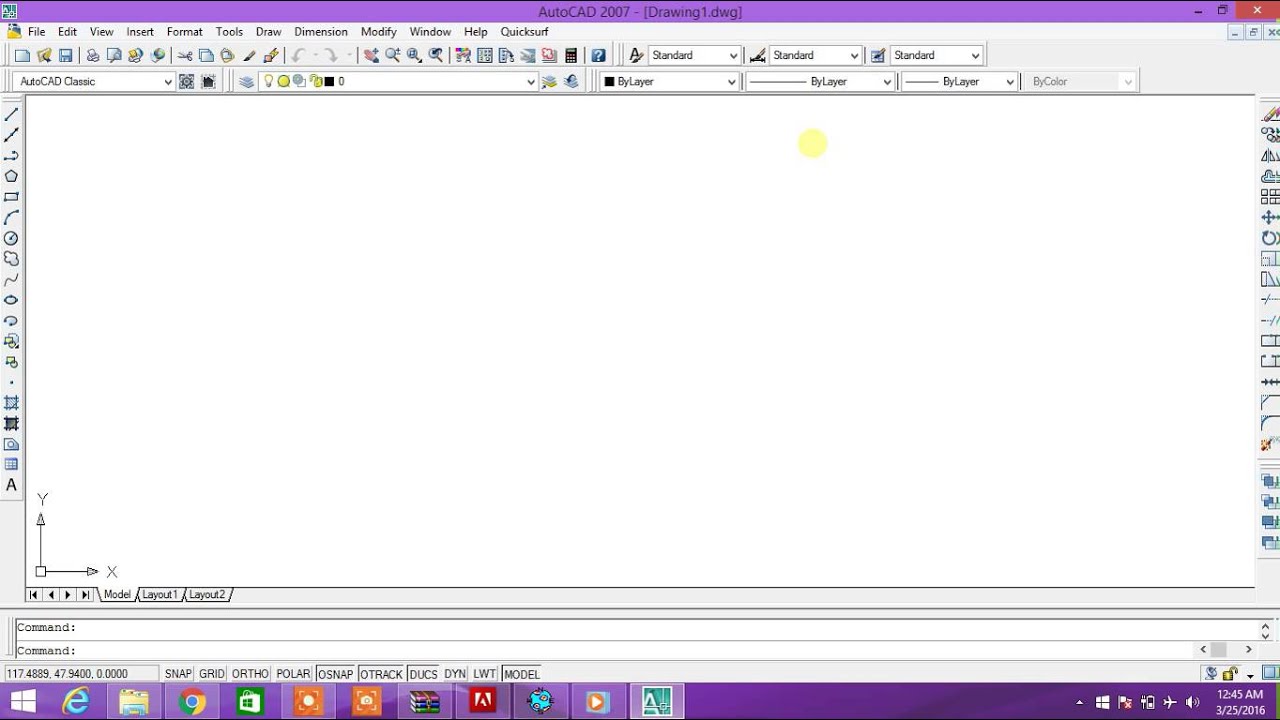The width and height of the screenshot is (1280, 720).
Task: Click the layer color black swatch
Action: point(329,82)
